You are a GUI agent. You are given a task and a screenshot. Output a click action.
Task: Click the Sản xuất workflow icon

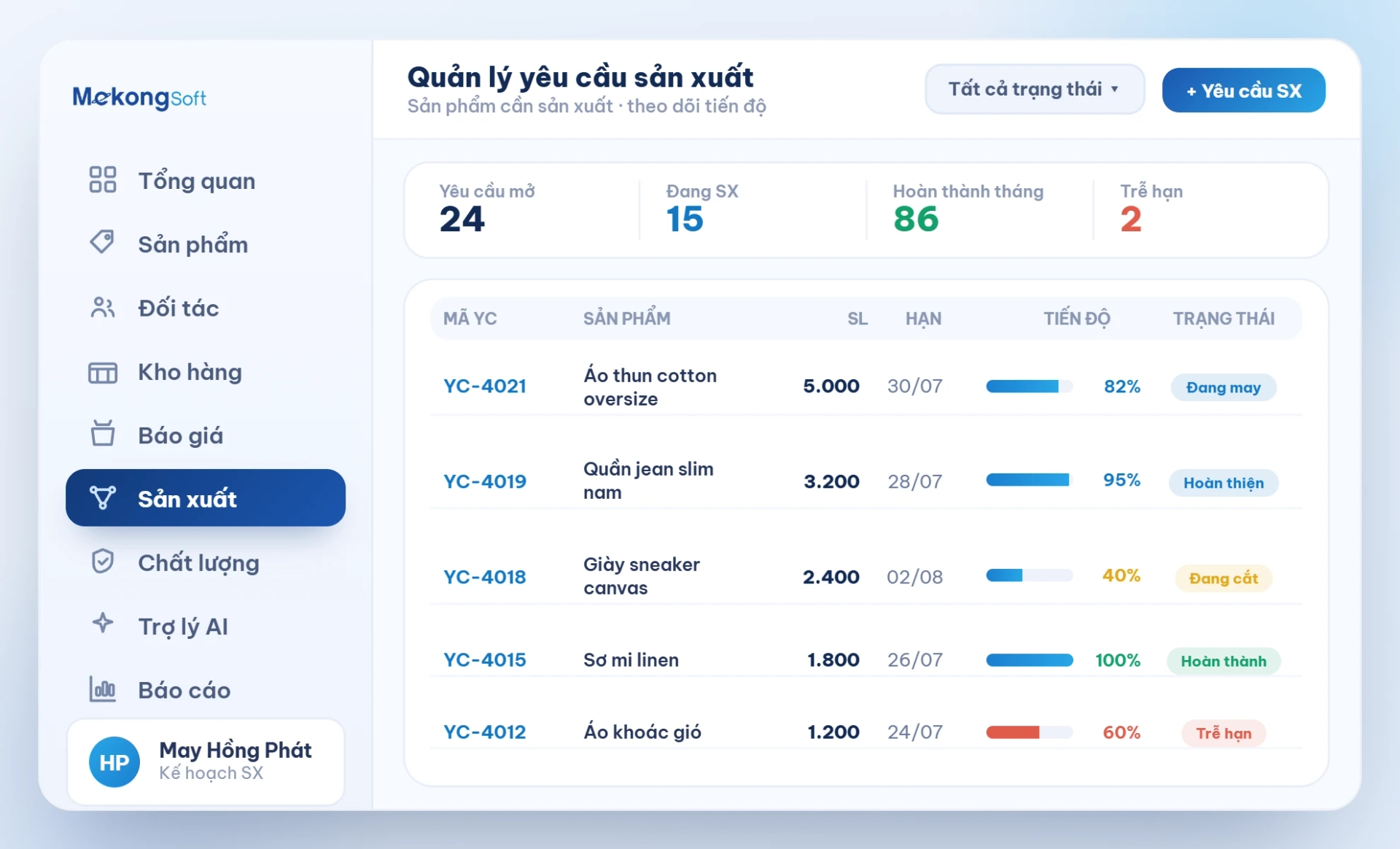click(102, 498)
